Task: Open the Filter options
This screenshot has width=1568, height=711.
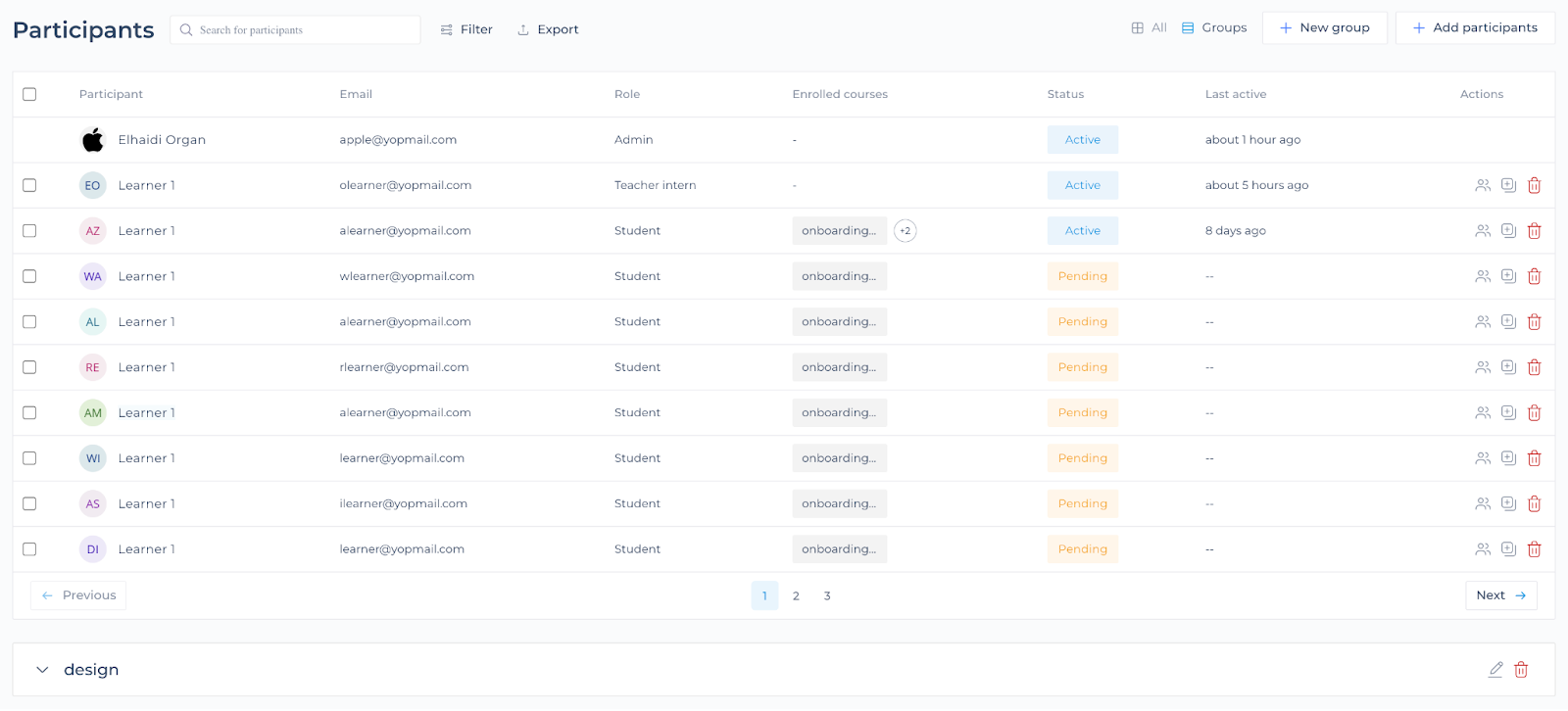Action: (x=466, y=29)
